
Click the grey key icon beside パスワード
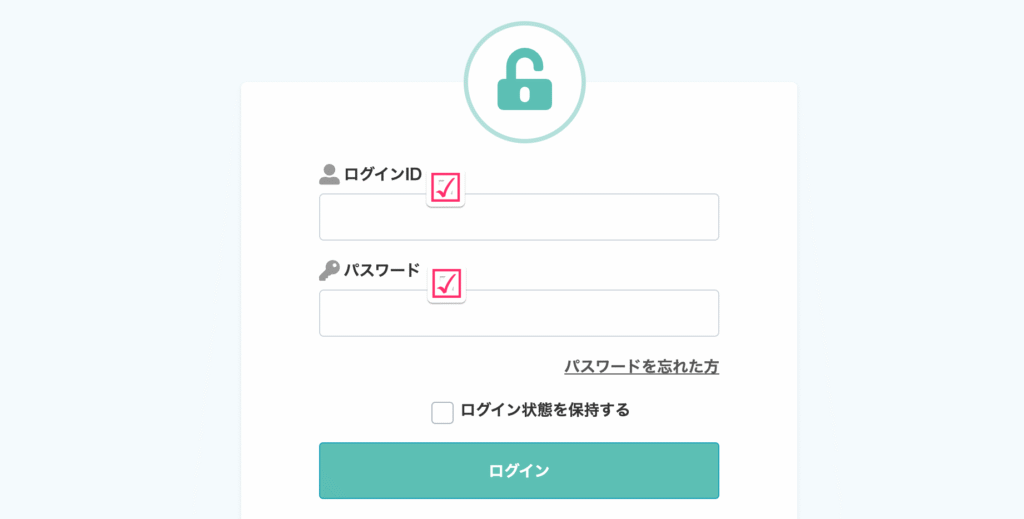(x=329, y=270)
